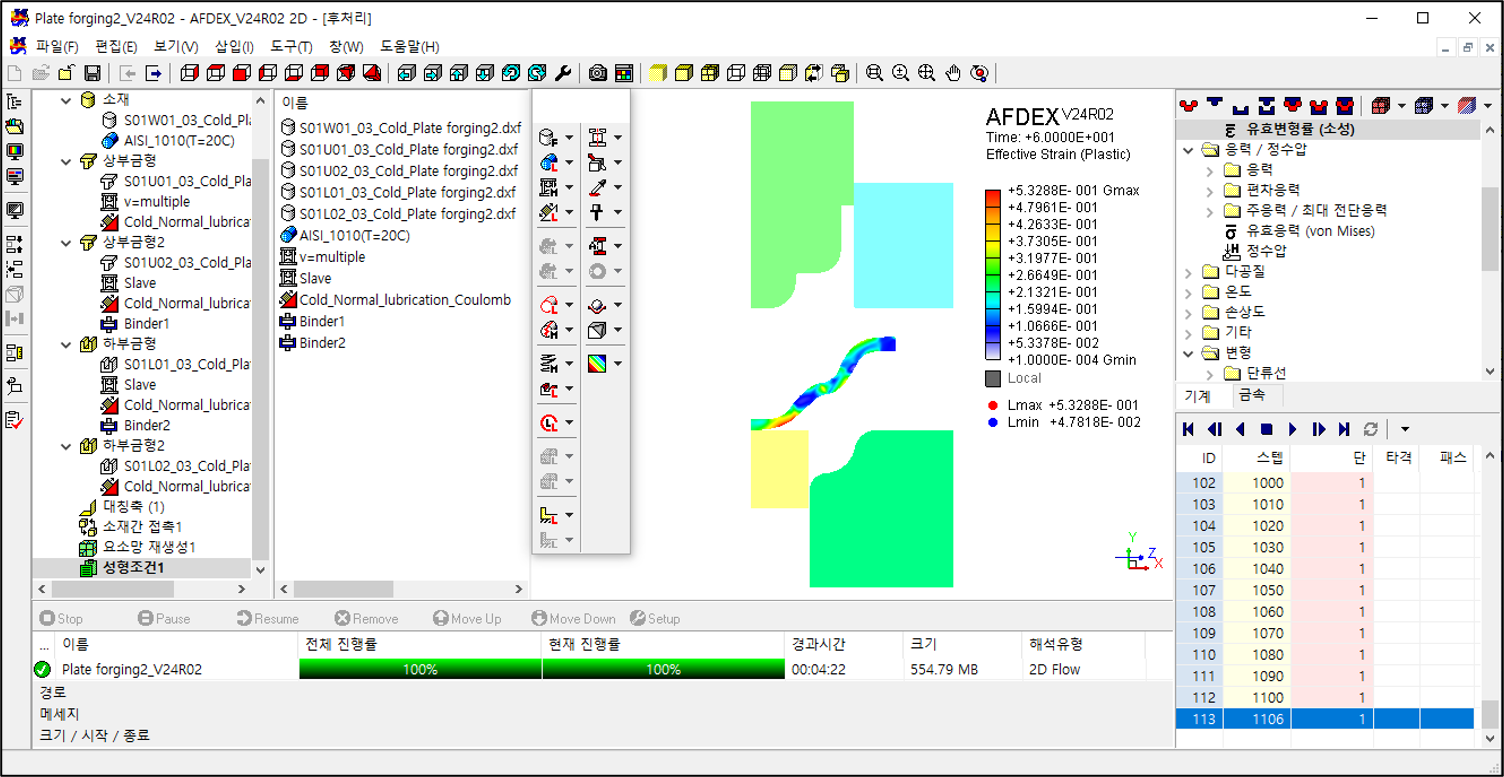Image resolution: width=1504 pixels, height=777 pixels.
Task: Select 성형조건1 in the process tree
Action: (134, 567)
